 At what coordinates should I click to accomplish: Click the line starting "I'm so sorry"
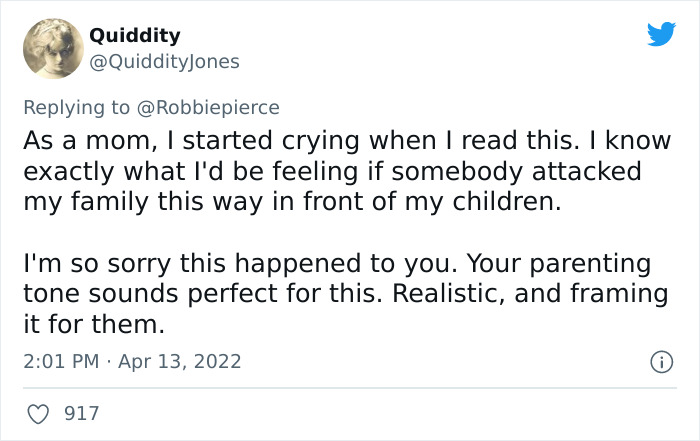[x=336, y=265]
